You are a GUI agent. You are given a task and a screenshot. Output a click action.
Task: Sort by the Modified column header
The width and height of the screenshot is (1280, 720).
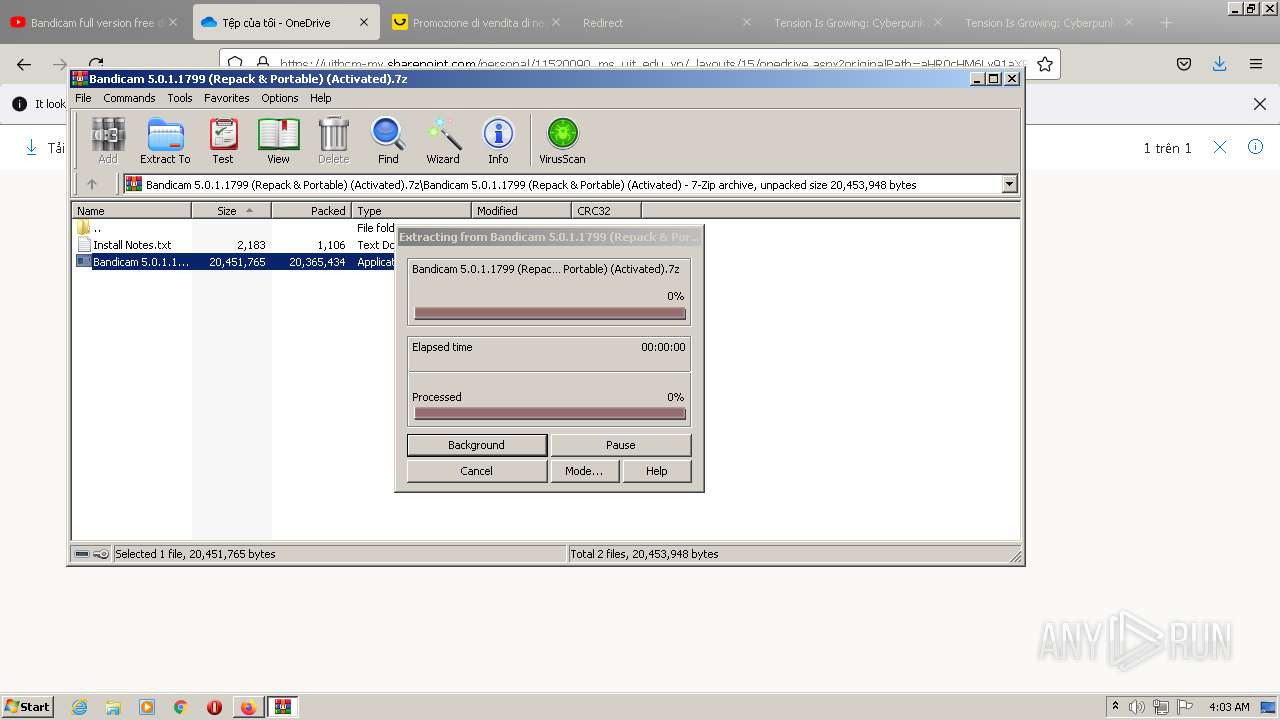(521, 210)
